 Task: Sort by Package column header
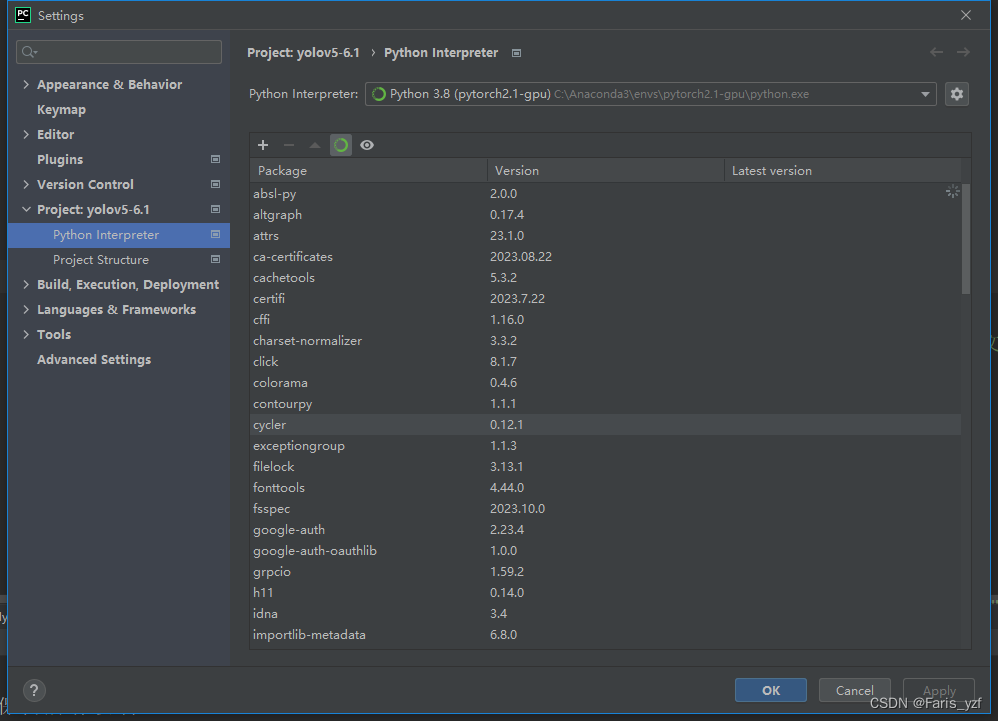[x=369, y=171]
